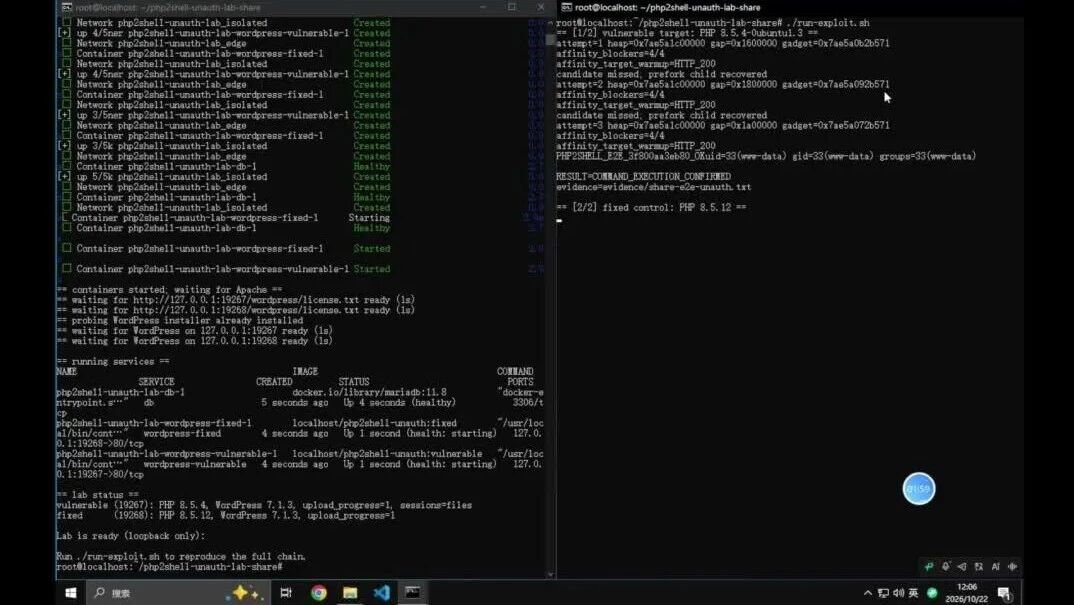Click the AI icon in the floating toolbar
Screen dimensions: 1074x605
pyautogui.click(x=995, y=567)
